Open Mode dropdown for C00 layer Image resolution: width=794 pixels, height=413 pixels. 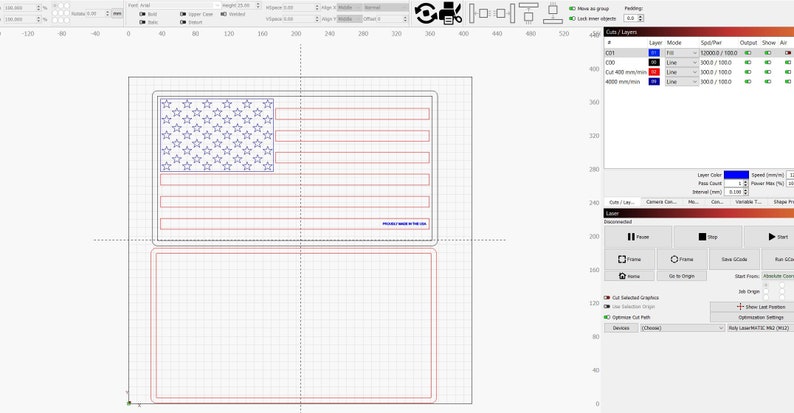click(x=682, y=62)
